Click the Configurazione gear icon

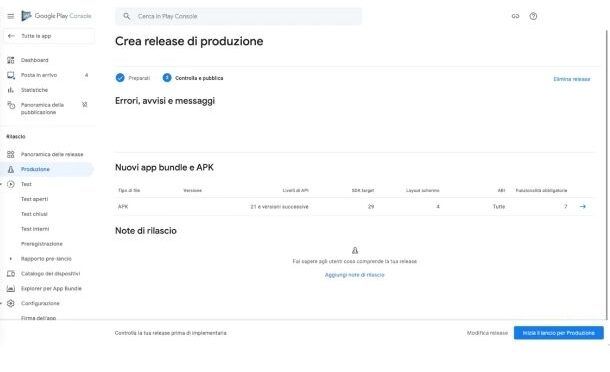click(x=11, y=304)
